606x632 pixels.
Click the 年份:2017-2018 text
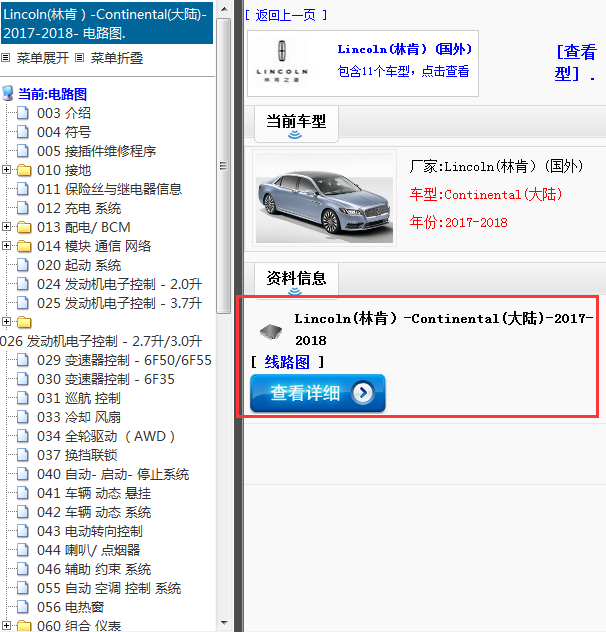tap(458, 222)
